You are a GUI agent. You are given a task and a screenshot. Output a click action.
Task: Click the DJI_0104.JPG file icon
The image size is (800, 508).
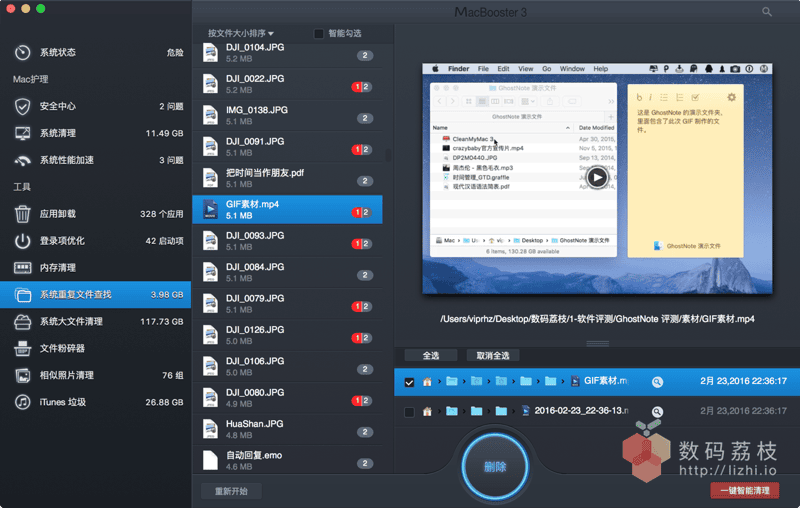pos(210,53)
